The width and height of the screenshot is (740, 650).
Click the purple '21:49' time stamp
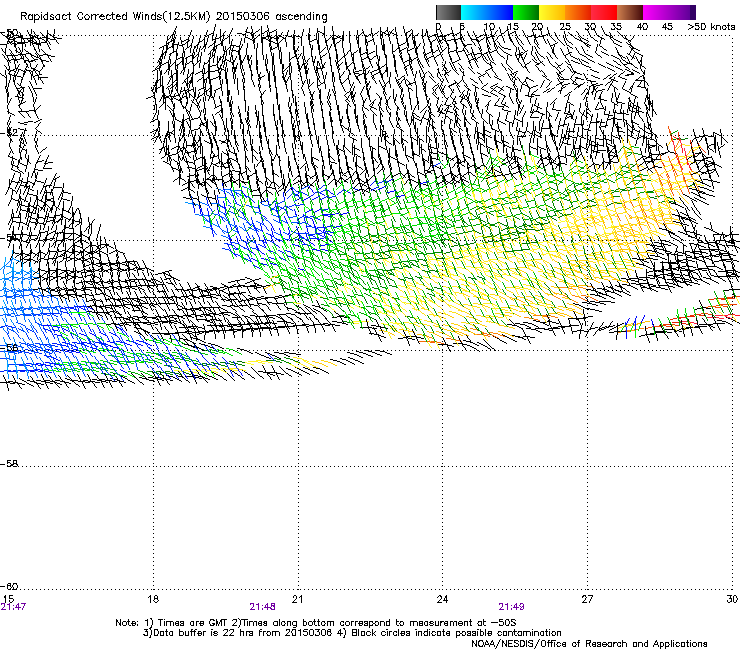(x=511, y=607)
